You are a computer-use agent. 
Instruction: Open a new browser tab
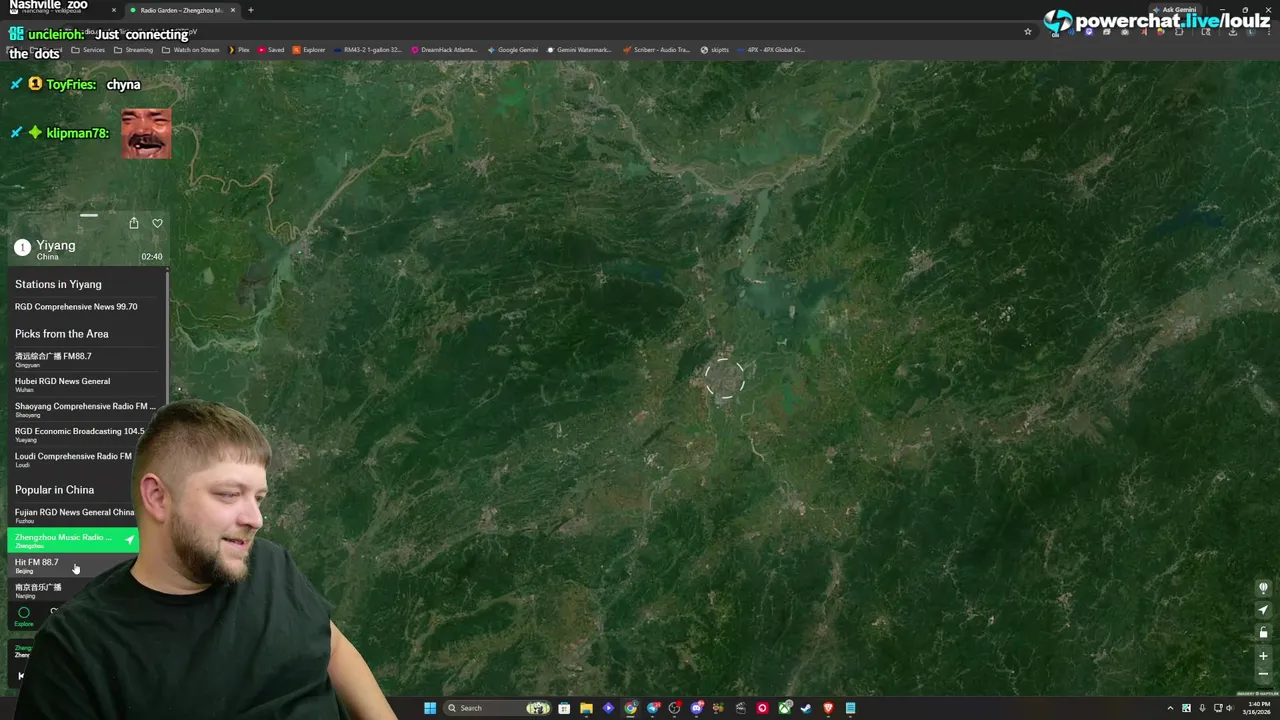pyautogui.click(x=250, y=10)
